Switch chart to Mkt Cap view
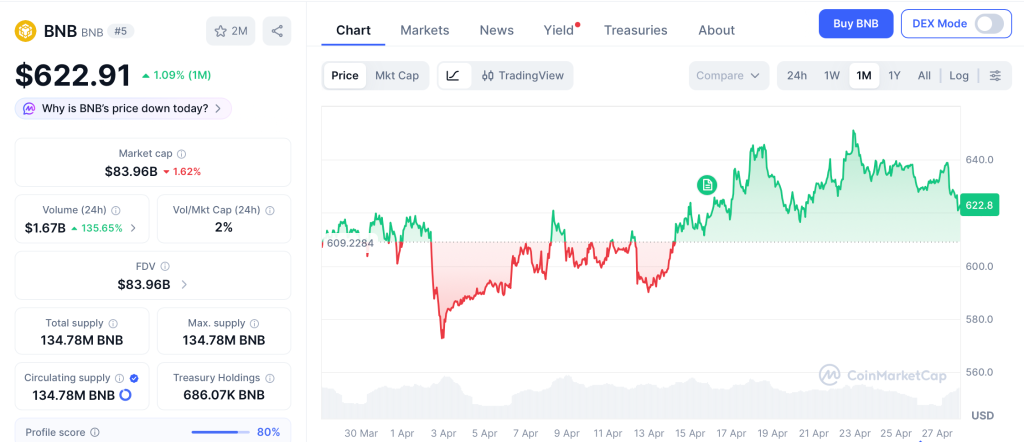This screenshot has height=442, width=1024. pyautogui.click(x=397, y=76)
